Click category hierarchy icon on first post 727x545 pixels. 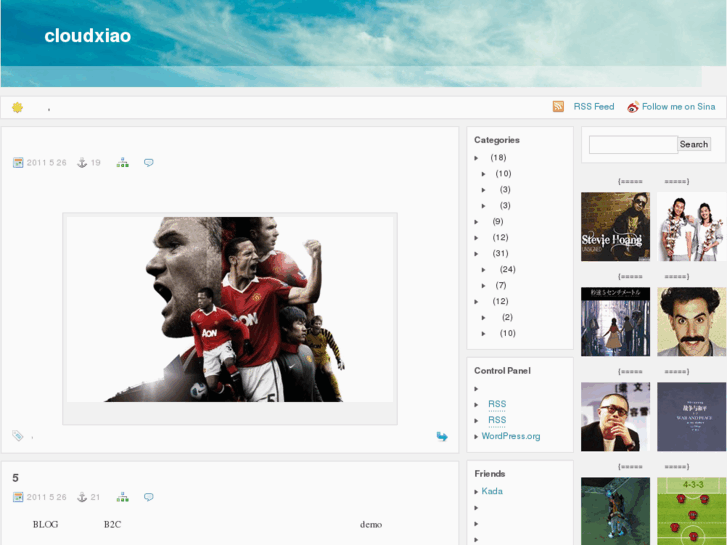pos(122,163)
